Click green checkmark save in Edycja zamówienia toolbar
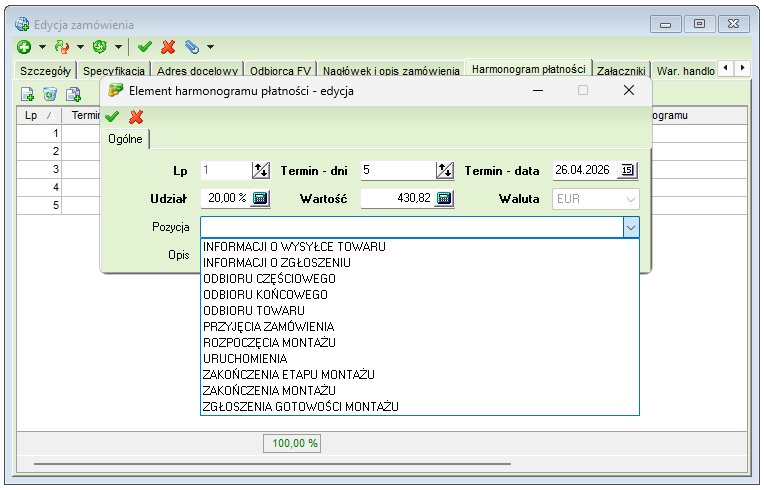The image size is (764, 490). [145, 47]
